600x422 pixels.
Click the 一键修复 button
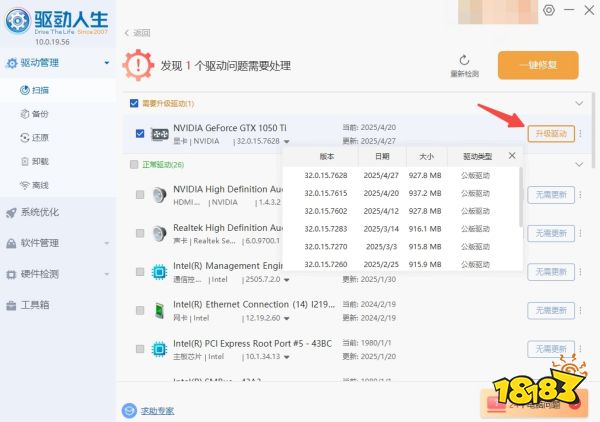point(538,65)
